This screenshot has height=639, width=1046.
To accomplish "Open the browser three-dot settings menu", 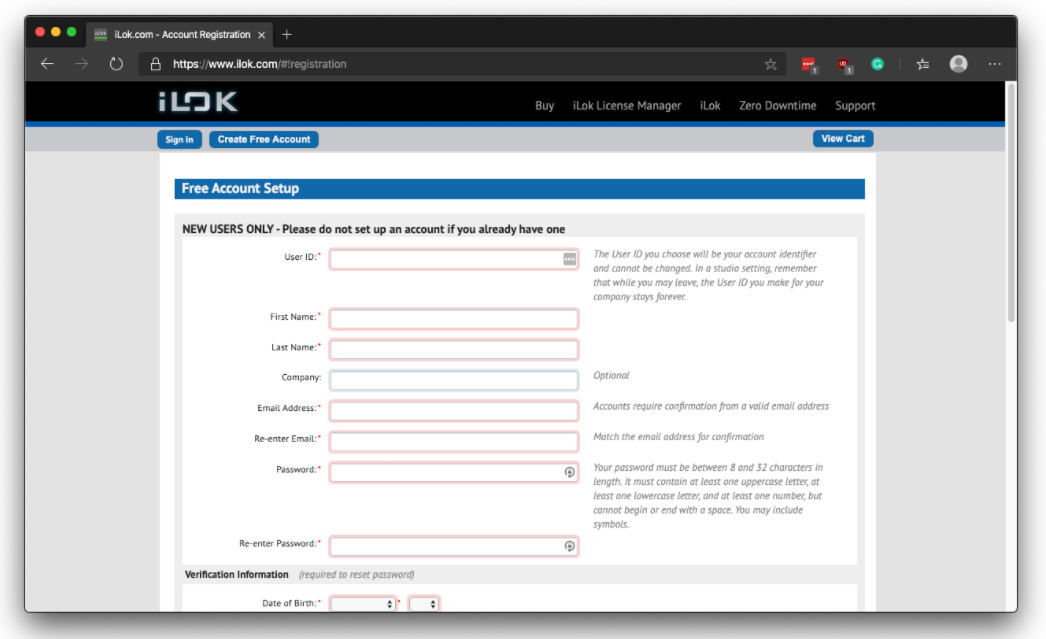I will pyautogui.click(x=994, y=64).
